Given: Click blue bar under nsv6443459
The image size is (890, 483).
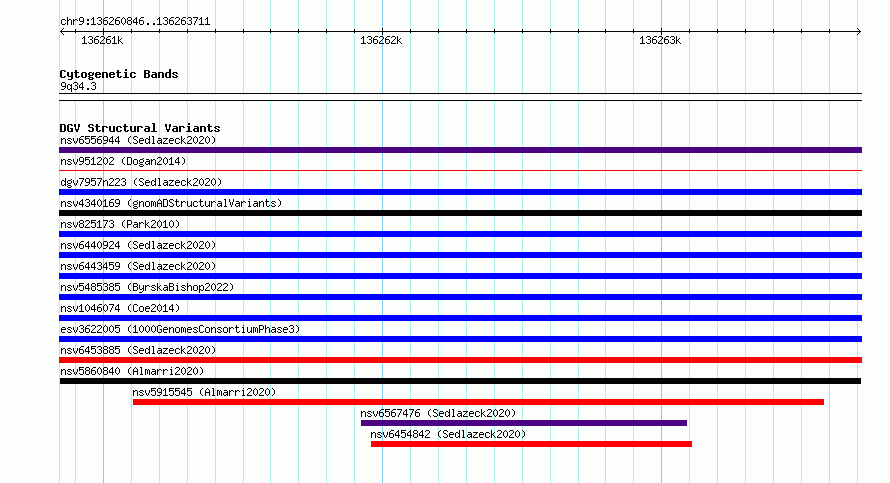Looking at the screenshot, I should 460,276.
